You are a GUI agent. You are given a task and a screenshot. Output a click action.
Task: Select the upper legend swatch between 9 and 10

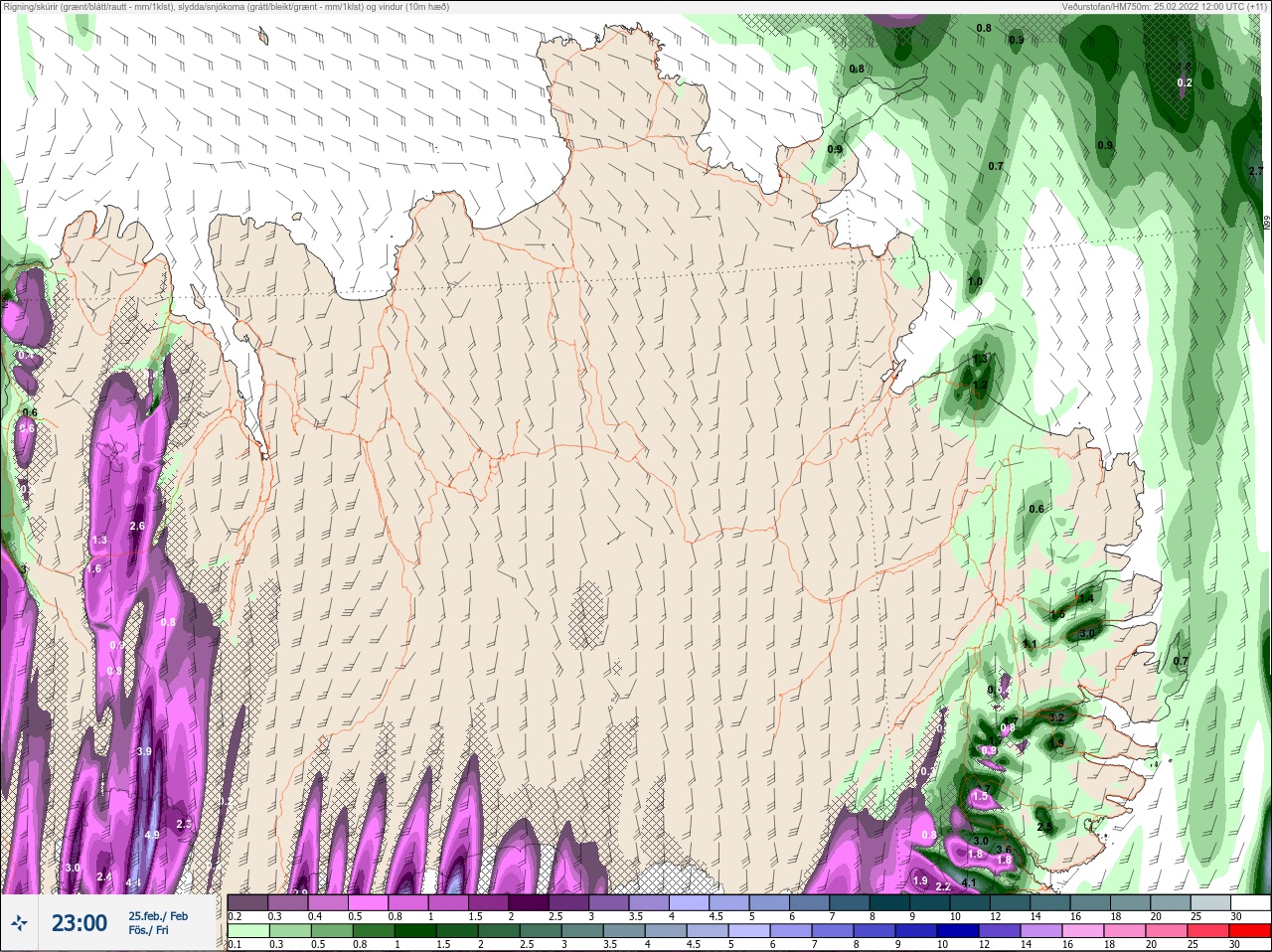coord(930,902)
